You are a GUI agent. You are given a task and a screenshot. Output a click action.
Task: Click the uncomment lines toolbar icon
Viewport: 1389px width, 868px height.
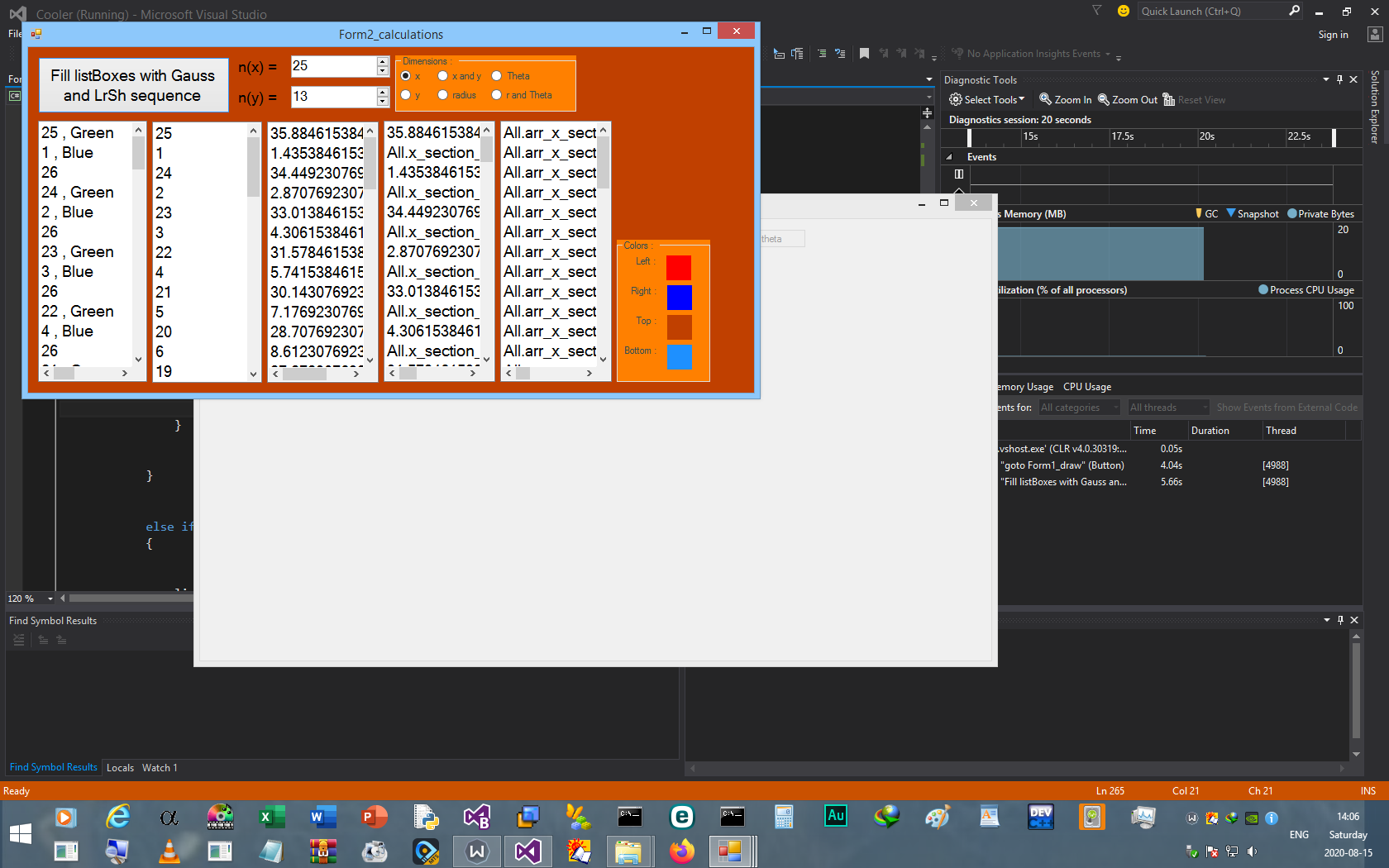pos(840,54)
